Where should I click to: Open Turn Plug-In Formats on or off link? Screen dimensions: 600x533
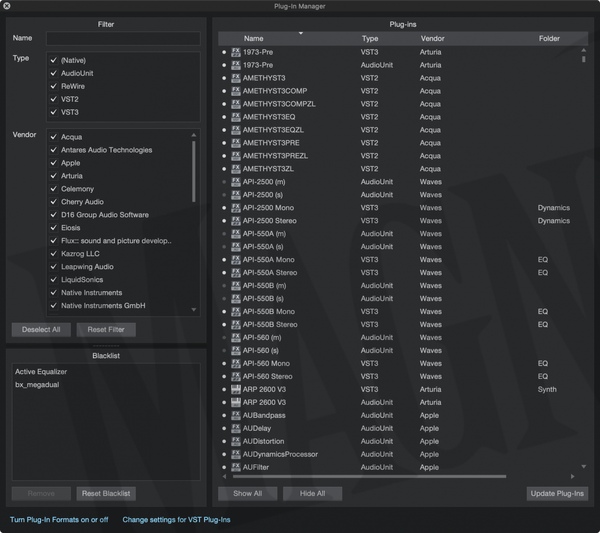[x=59, y=520]
